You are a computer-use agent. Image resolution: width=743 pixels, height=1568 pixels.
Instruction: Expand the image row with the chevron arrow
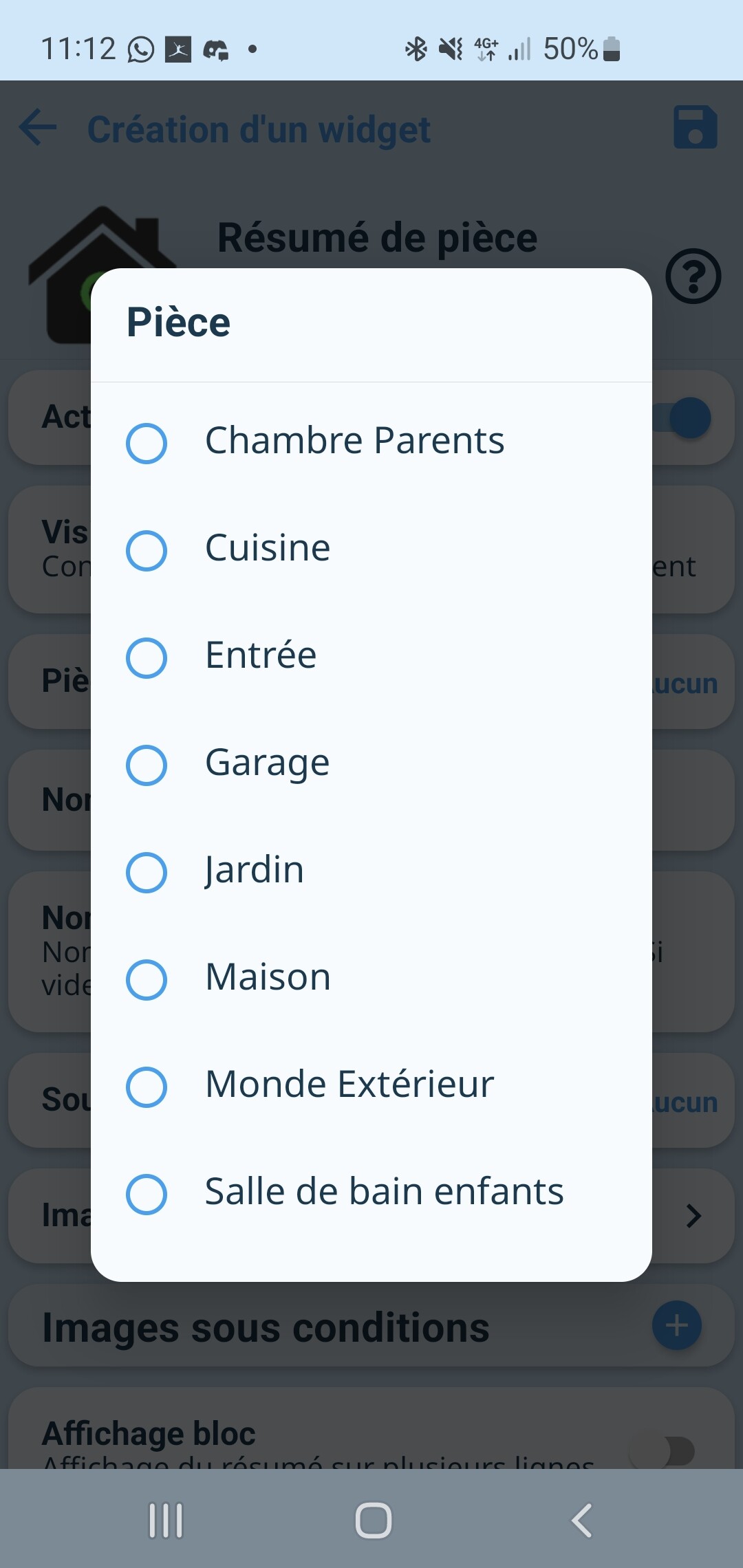[x=695, y=1216]
